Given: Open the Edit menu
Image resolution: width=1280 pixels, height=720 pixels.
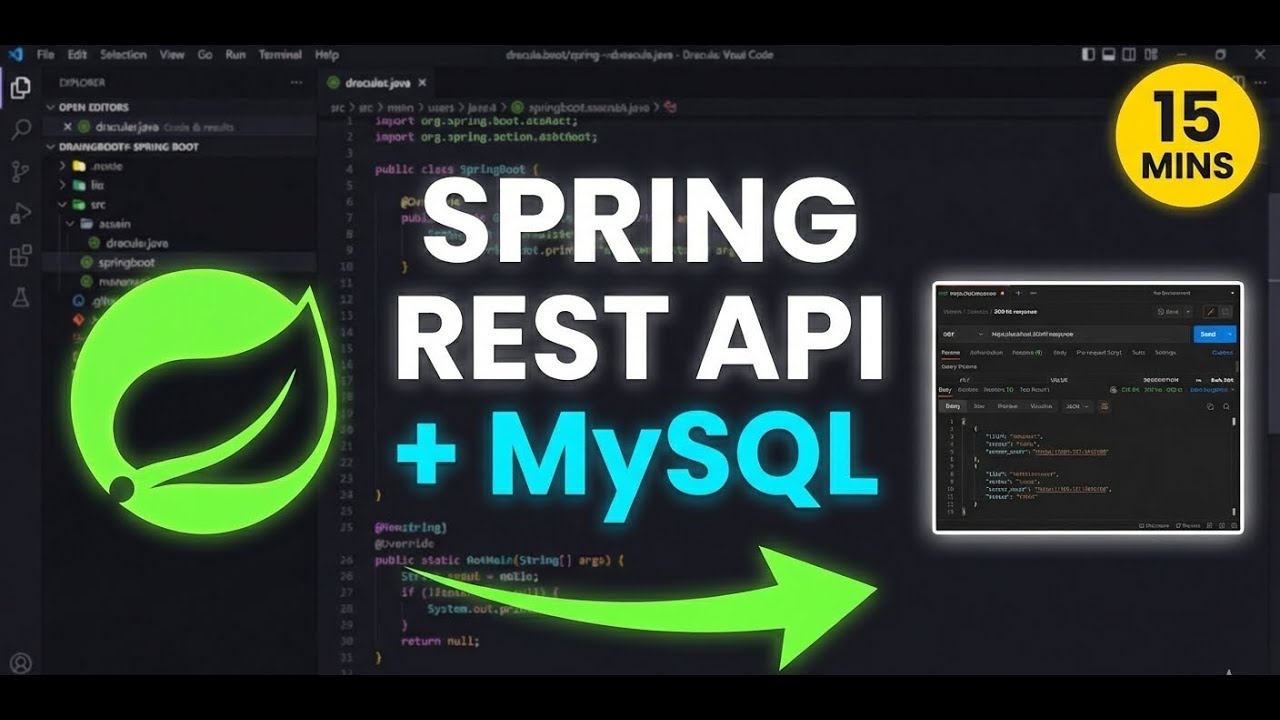Looking at the screenshot, I should (77, 54).
